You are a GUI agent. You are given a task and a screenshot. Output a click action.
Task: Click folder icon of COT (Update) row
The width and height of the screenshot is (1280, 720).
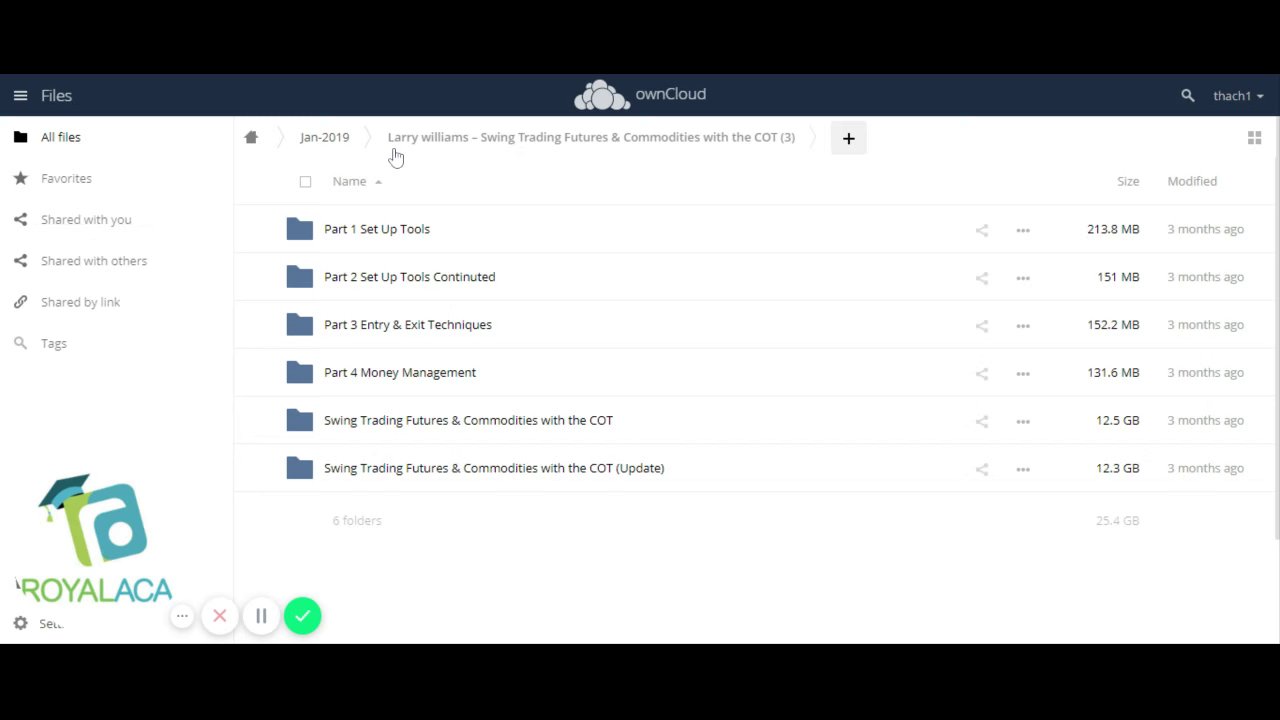pos(299,468)
